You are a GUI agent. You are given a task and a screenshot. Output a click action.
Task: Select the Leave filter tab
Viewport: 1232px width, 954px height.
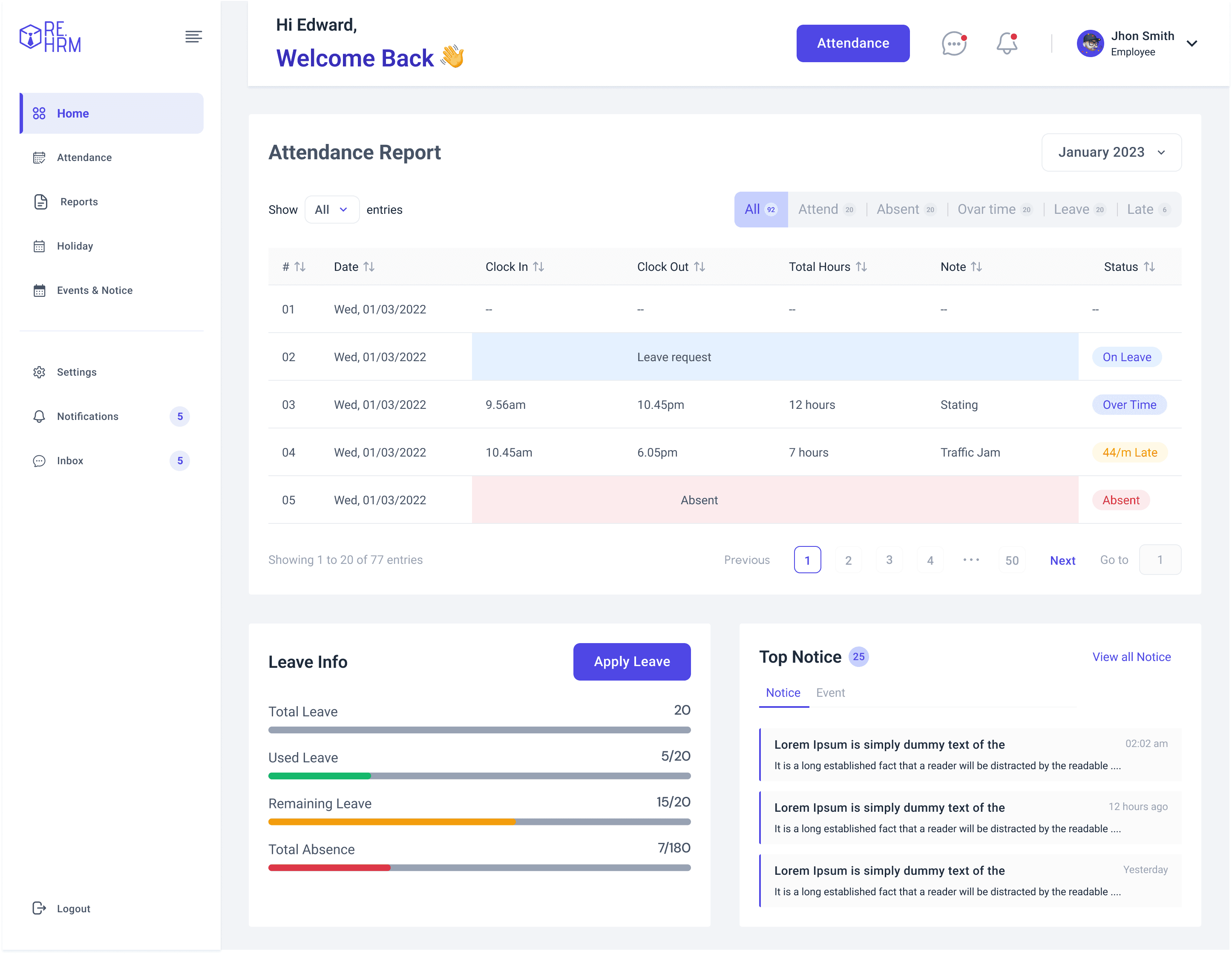tap(1079, 210)
